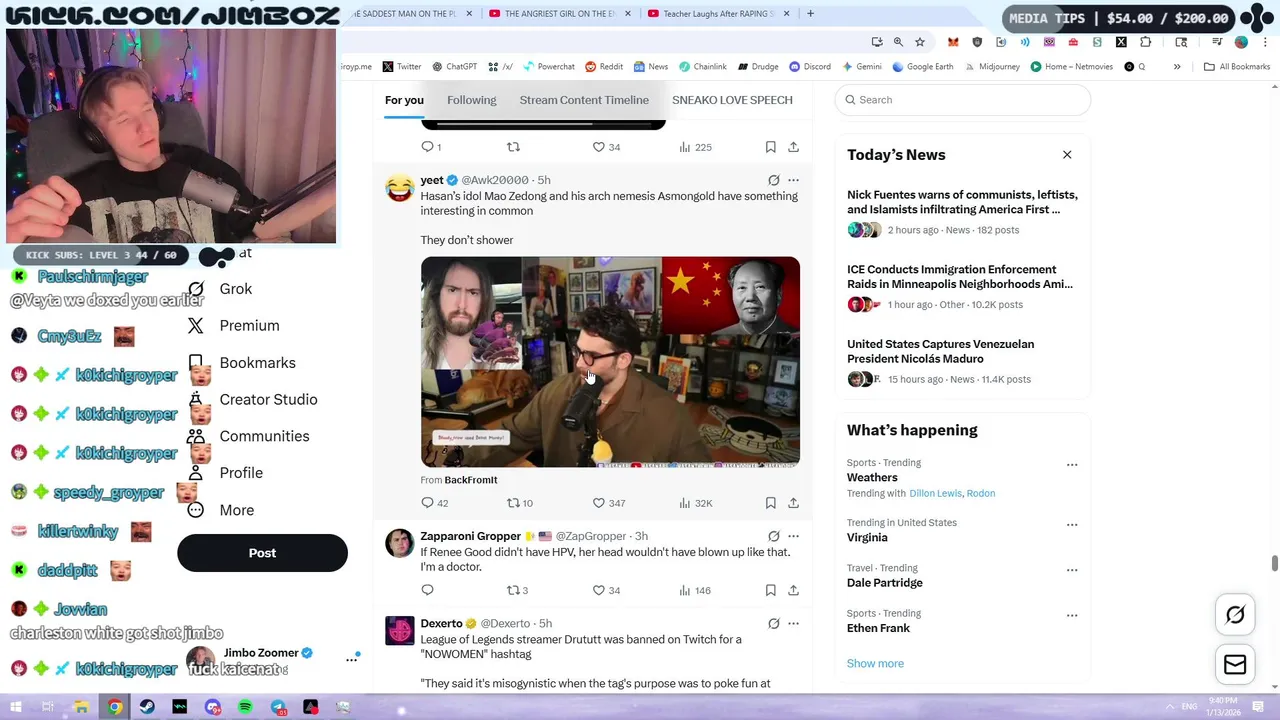1280x720 pixels.
Task: Open the Reddit bookmark
Action: click(x=604, y=67)
